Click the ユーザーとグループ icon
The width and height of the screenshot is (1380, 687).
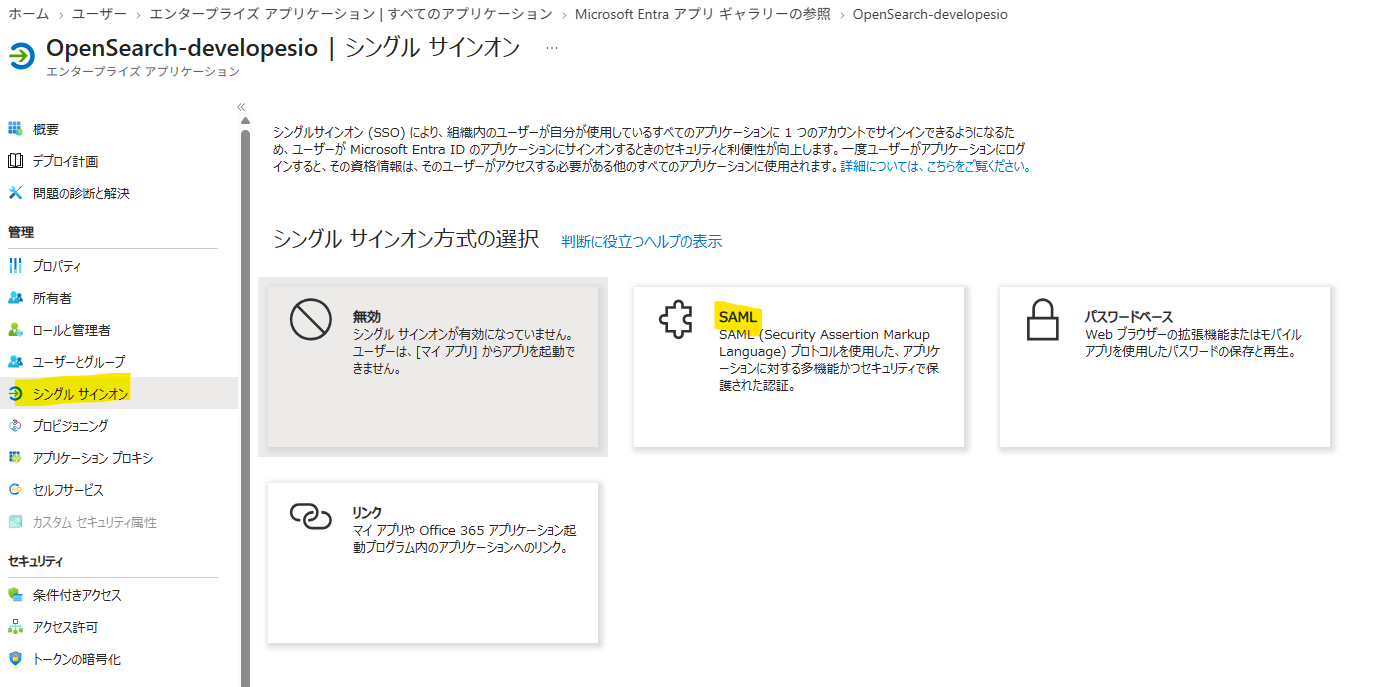(x=15, y=362)
